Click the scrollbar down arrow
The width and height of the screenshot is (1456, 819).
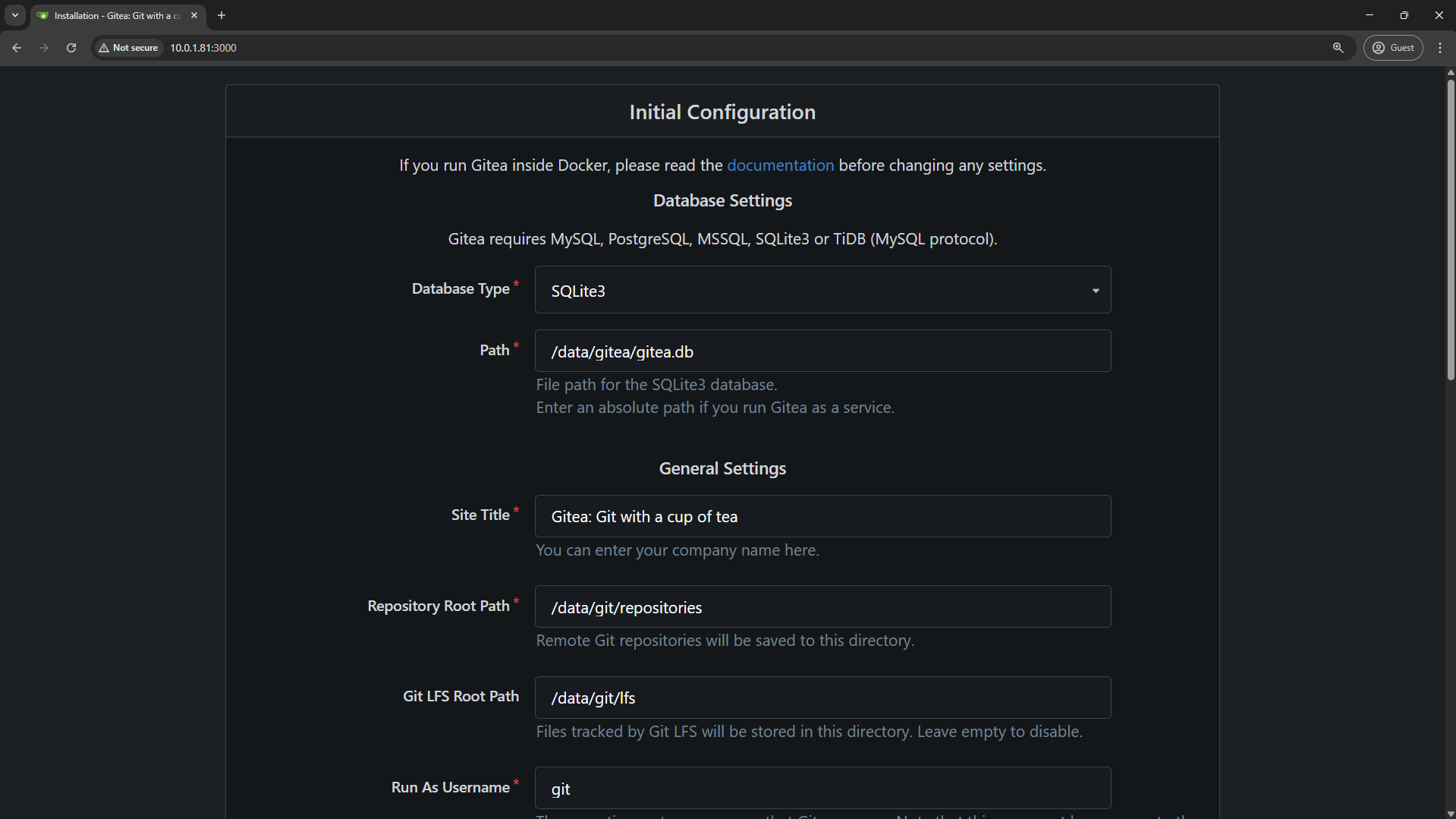(x=1450, y=814)
